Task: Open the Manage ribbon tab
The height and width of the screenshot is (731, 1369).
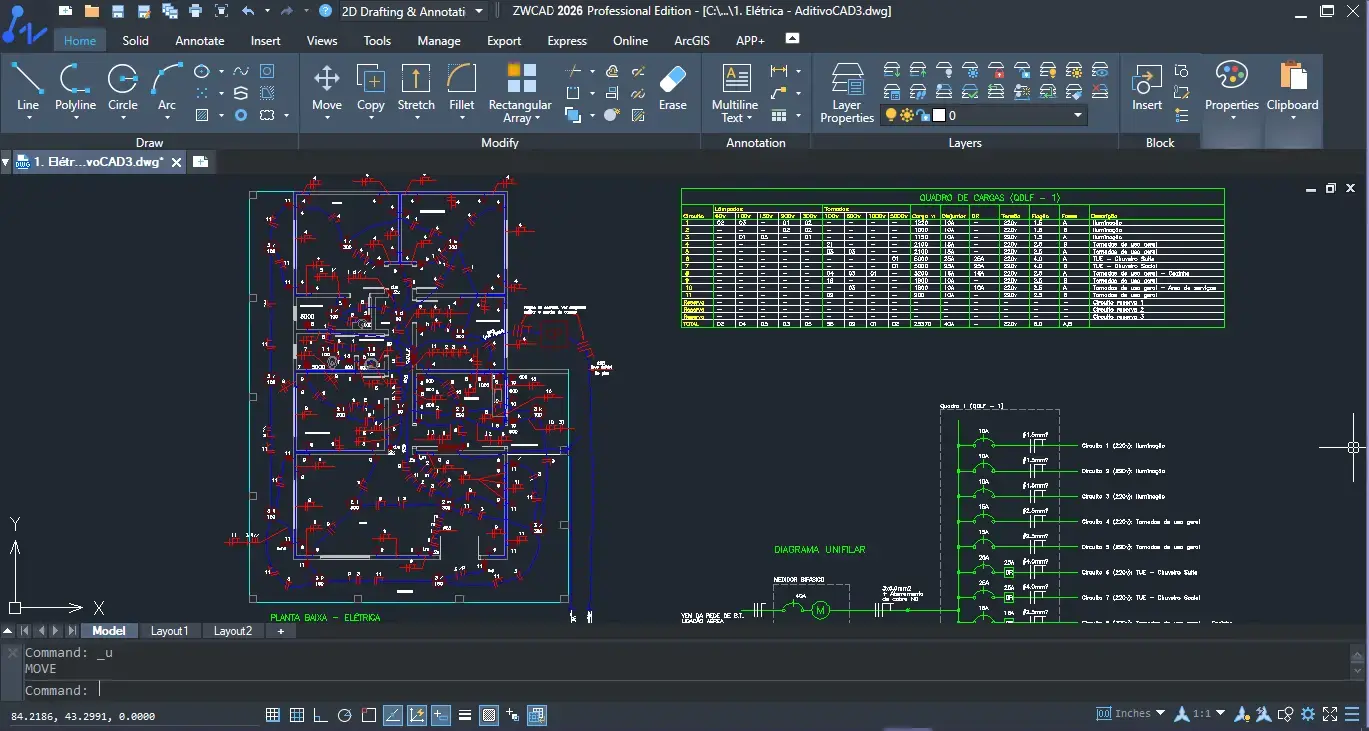Action: click(439, 41)
